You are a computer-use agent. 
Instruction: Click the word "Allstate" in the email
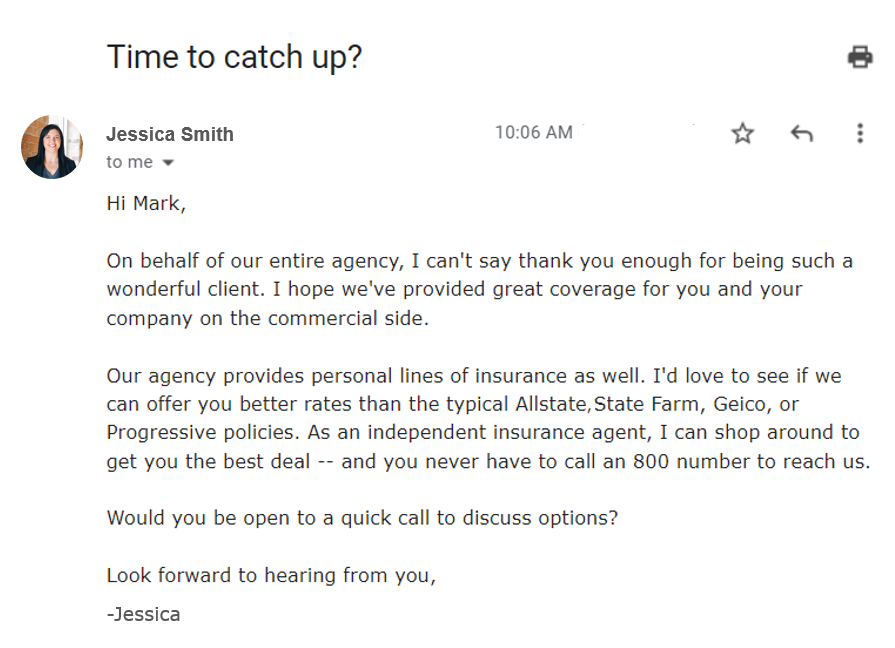click(552, 405)
